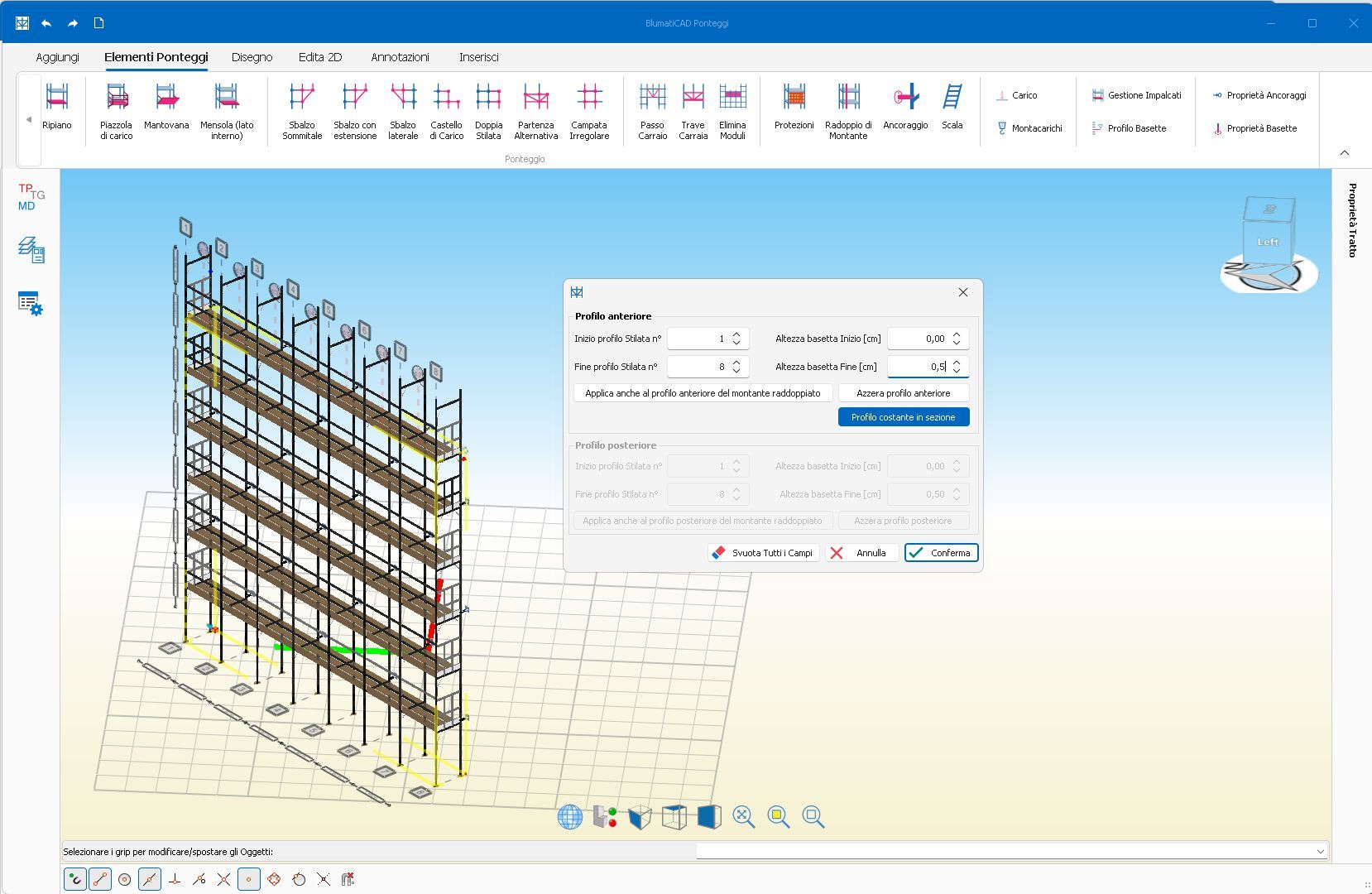
Task: Choose the Castello di Carico tool
Action: pos(446,98)
